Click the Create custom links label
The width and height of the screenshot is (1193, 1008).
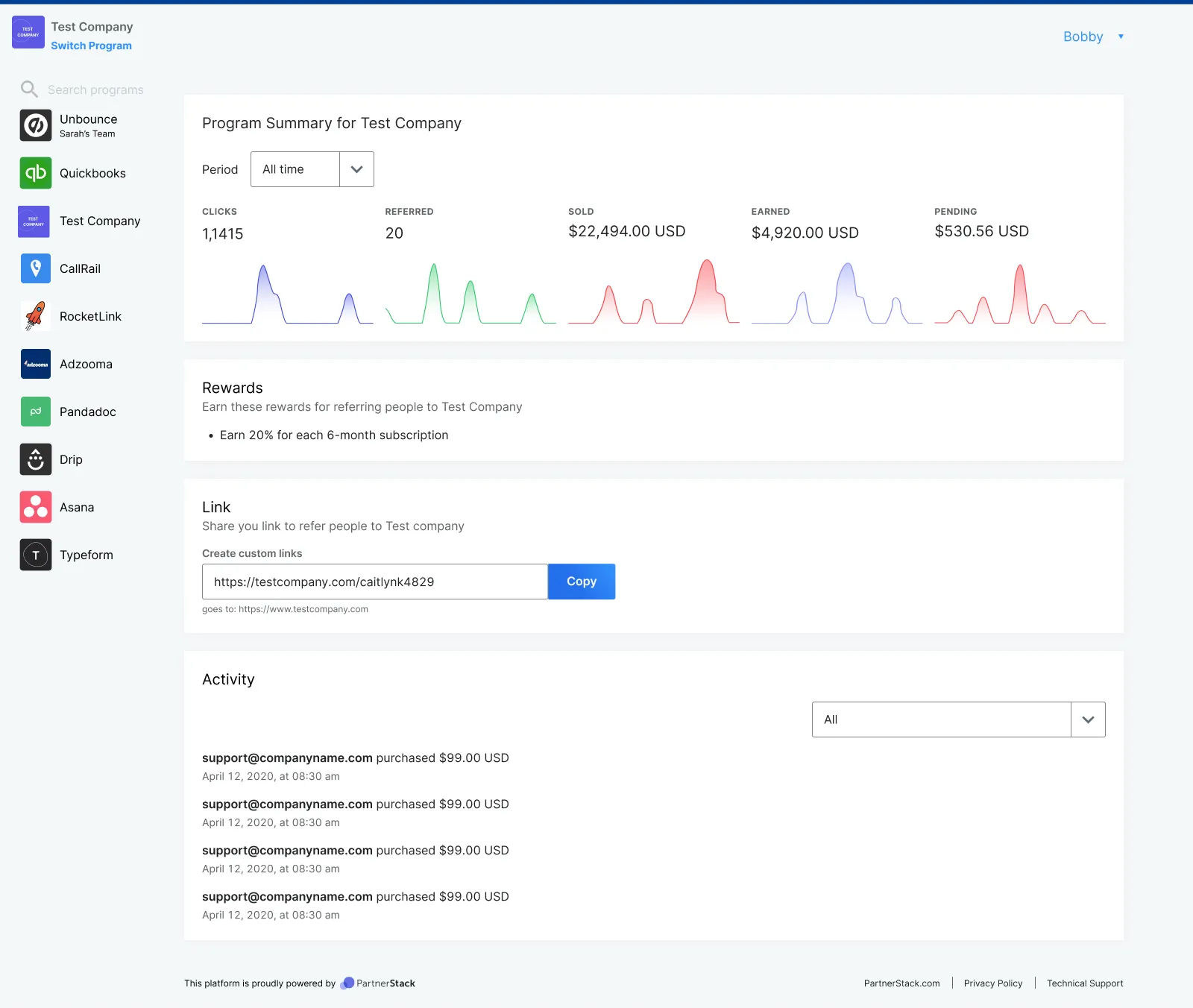click(252, 553)
